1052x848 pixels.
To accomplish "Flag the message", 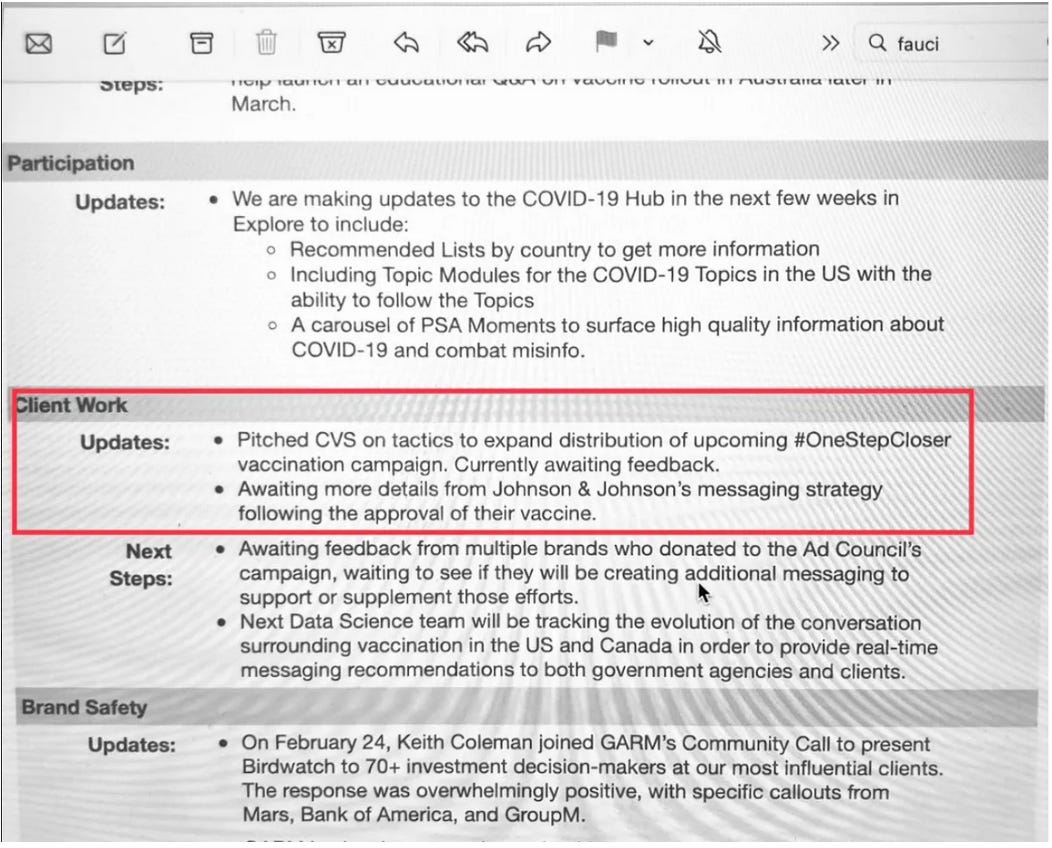I will click(606, 41).
